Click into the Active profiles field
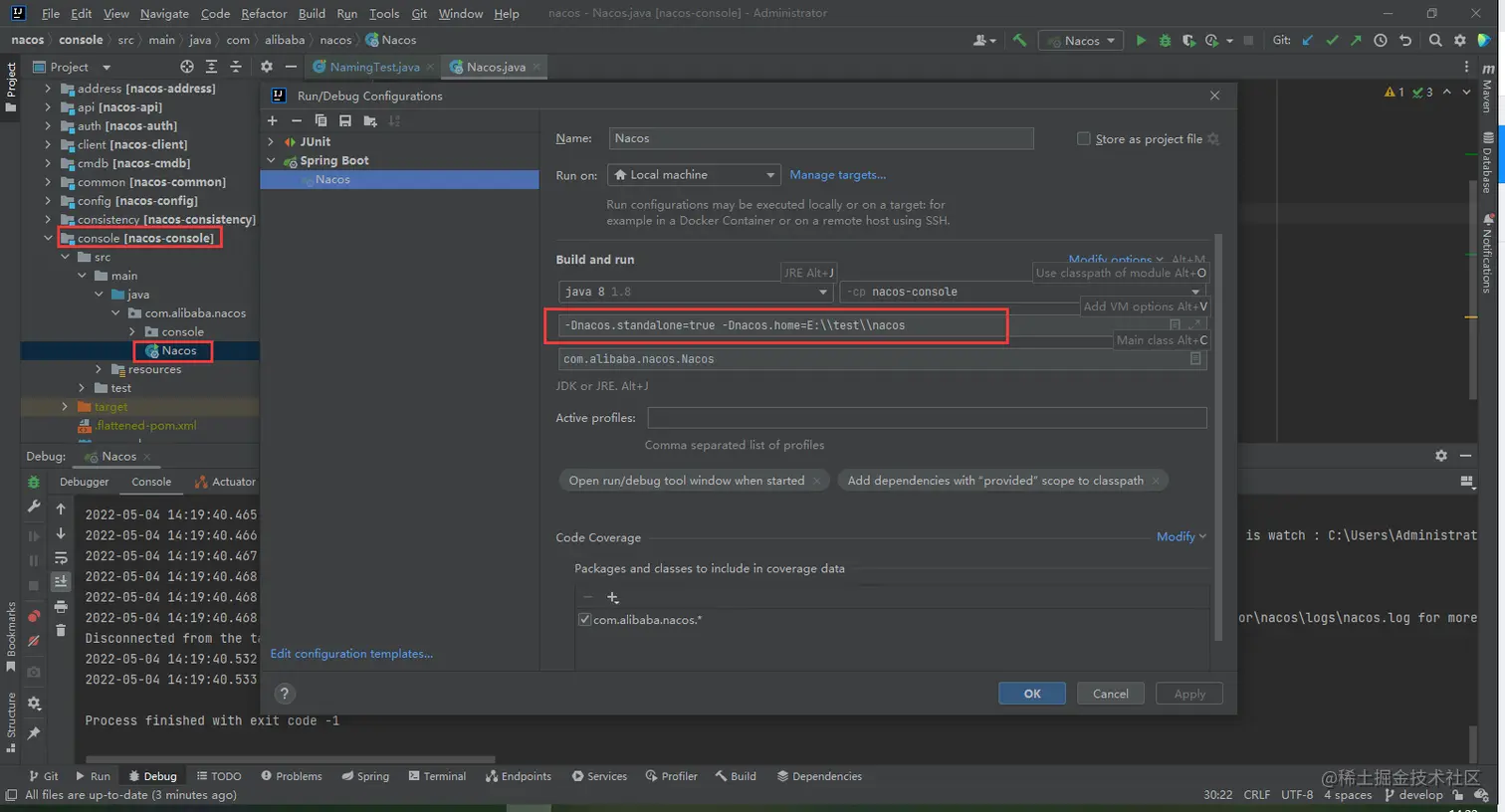 927,418
